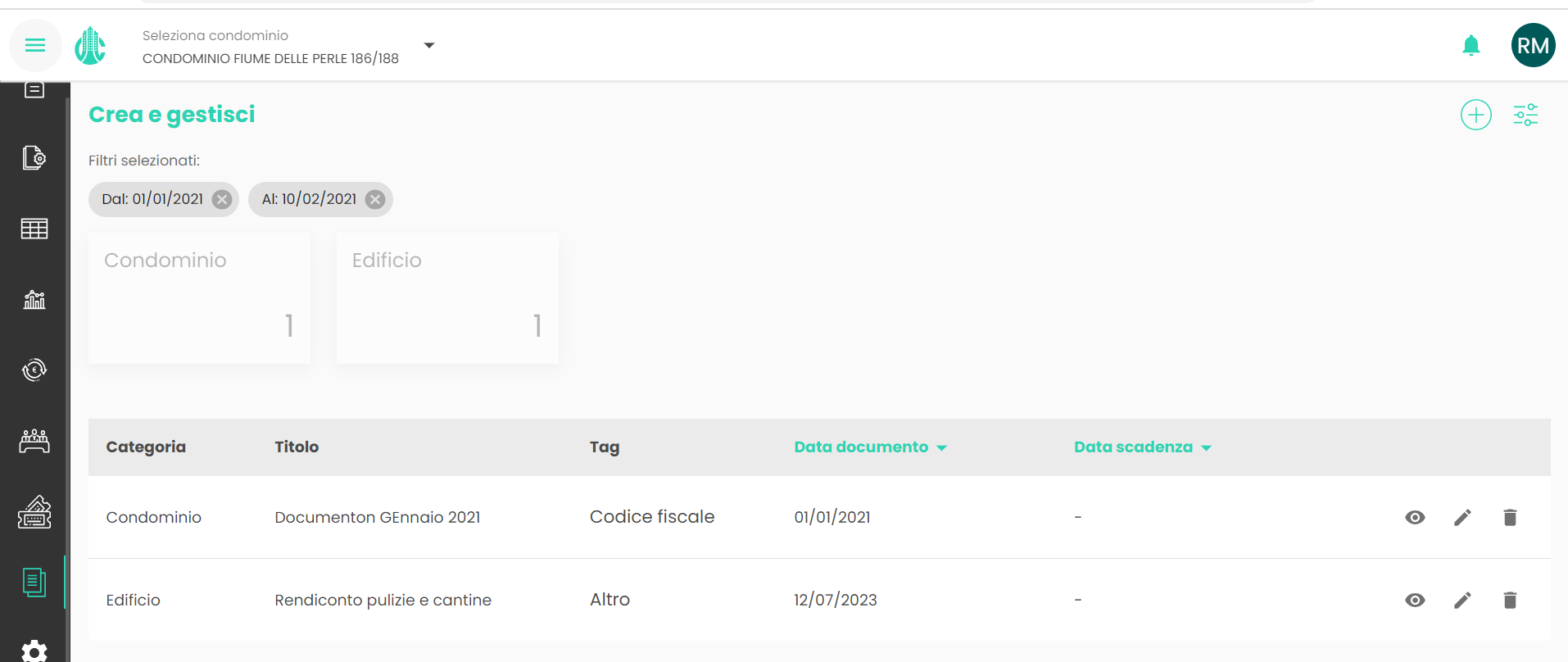The height and width of the screenshot is (662, 1568).
Task: Open the euro circular arrows sidebar icon
Action: (34, 370)
